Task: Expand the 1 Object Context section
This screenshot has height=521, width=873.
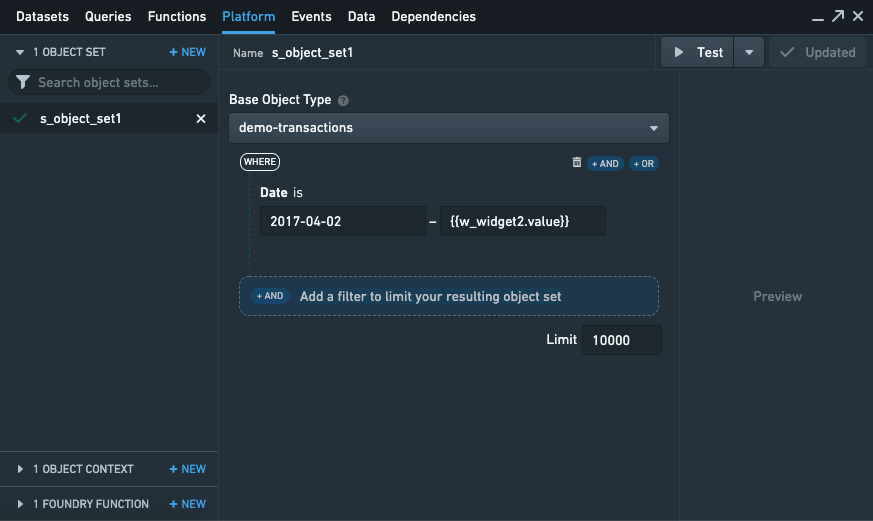Action: 20,469
